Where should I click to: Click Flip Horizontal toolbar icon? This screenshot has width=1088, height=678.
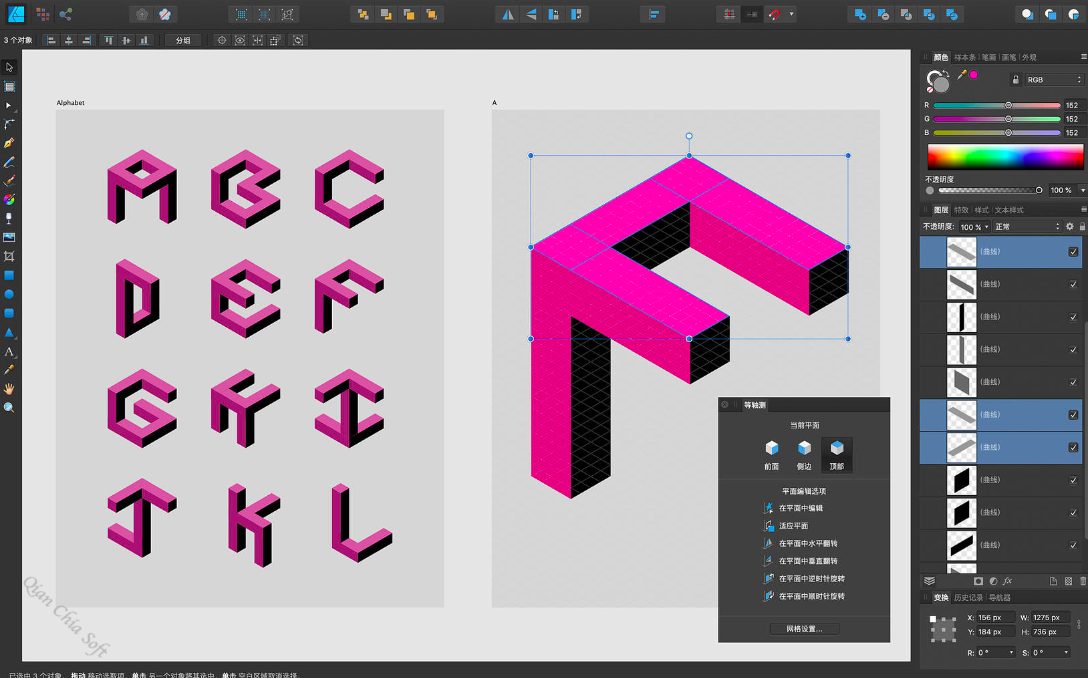point(508,15)
